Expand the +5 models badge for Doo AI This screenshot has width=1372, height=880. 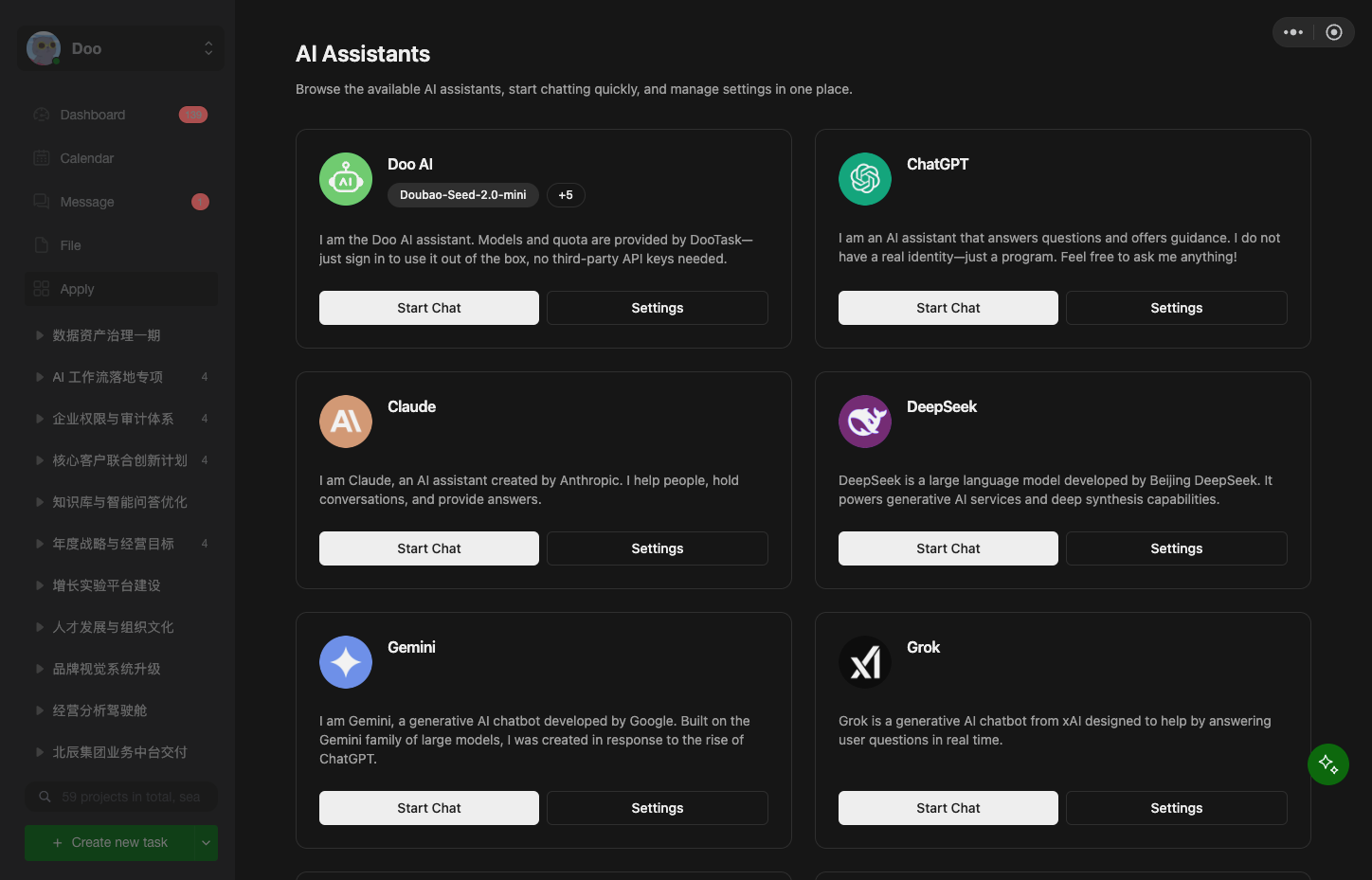point(566,195)
